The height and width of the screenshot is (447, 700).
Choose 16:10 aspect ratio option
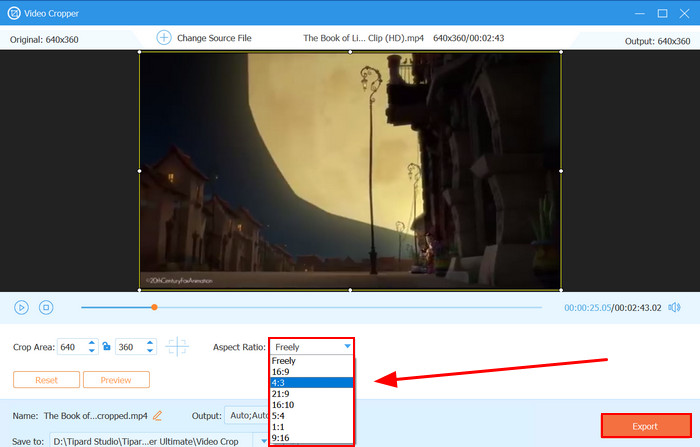coord(312,405)
